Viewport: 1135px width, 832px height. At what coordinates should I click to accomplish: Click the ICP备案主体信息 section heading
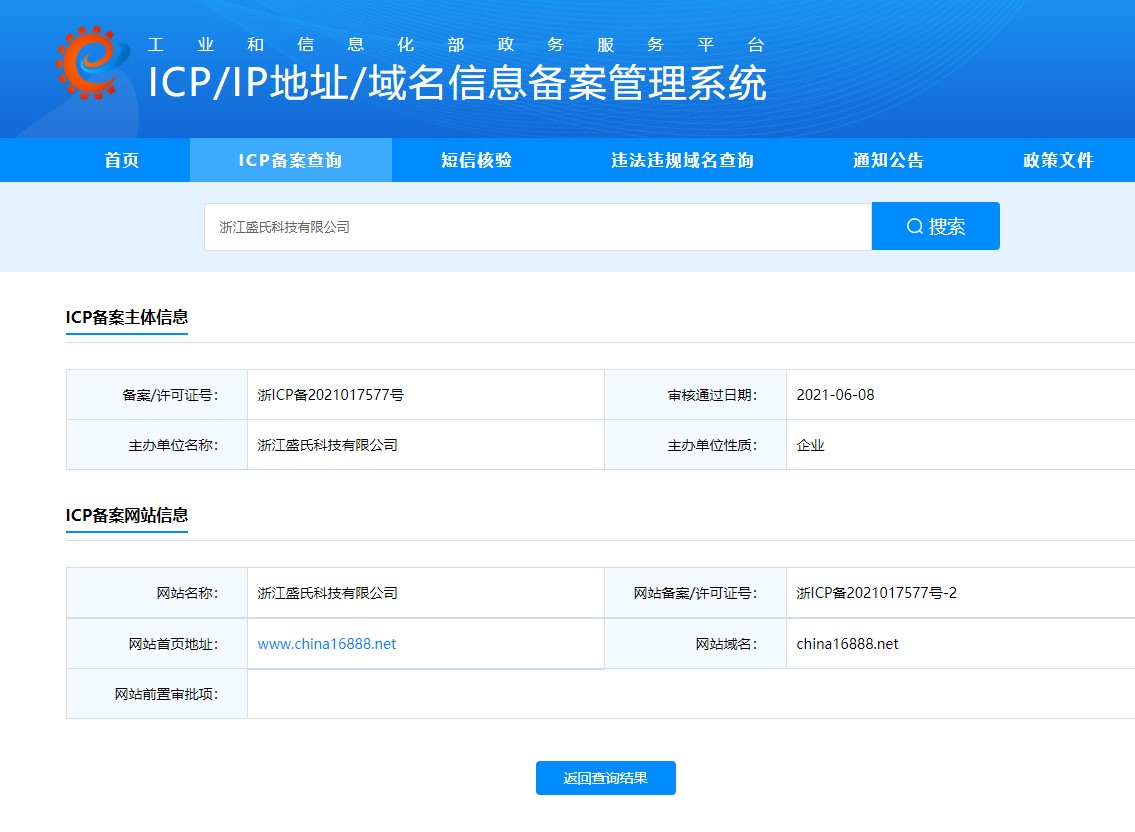127,317
